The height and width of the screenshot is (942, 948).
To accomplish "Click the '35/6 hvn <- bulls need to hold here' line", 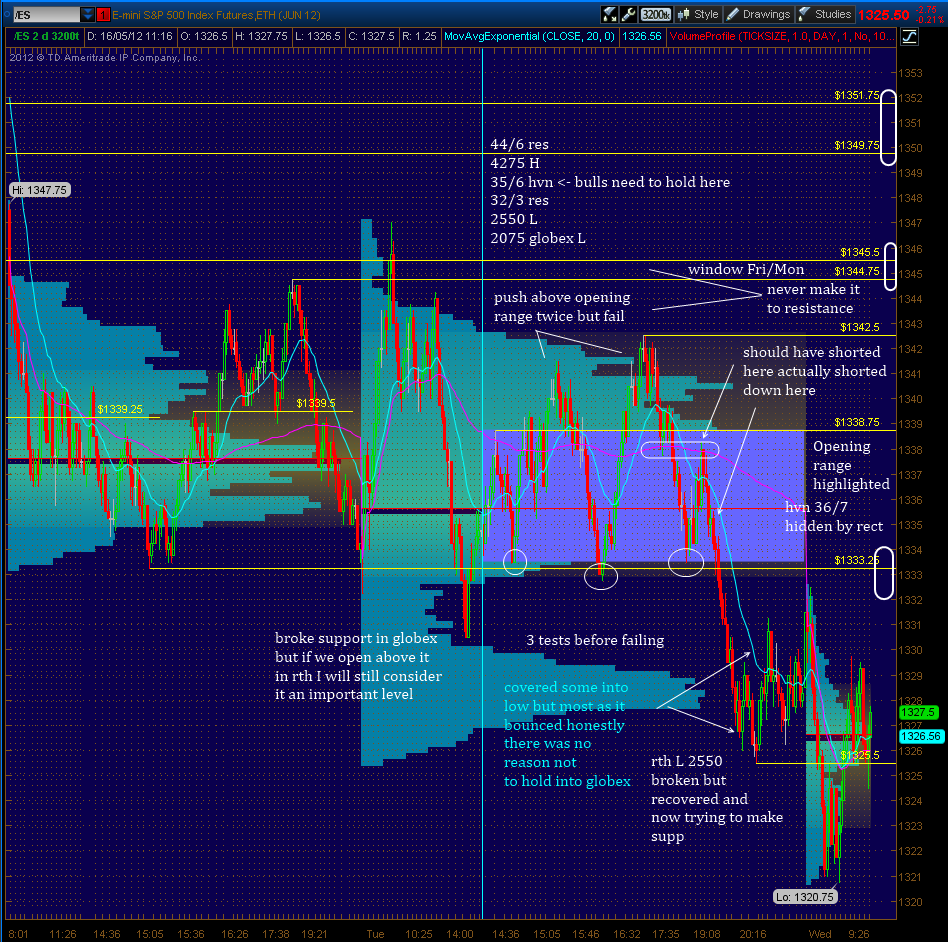I will [x=610, y=182].
